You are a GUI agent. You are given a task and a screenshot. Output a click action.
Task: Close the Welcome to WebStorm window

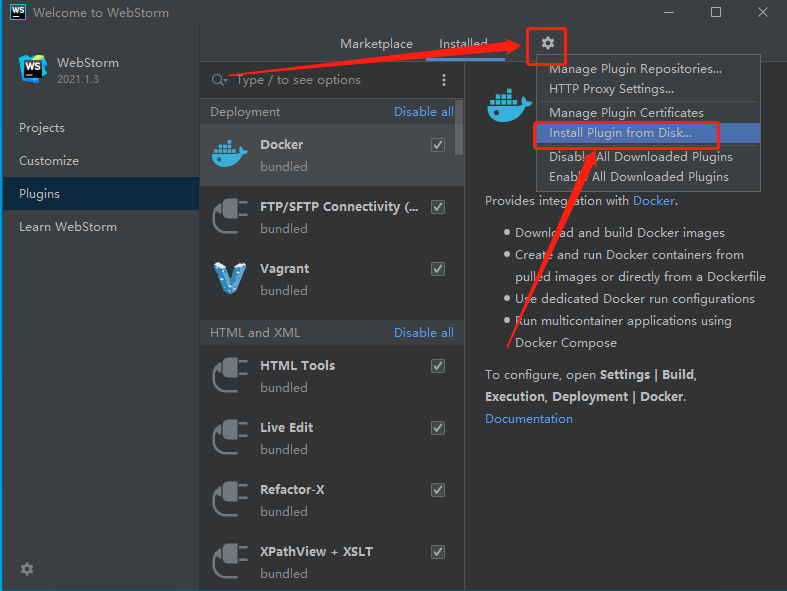click(x=763, y=12)
